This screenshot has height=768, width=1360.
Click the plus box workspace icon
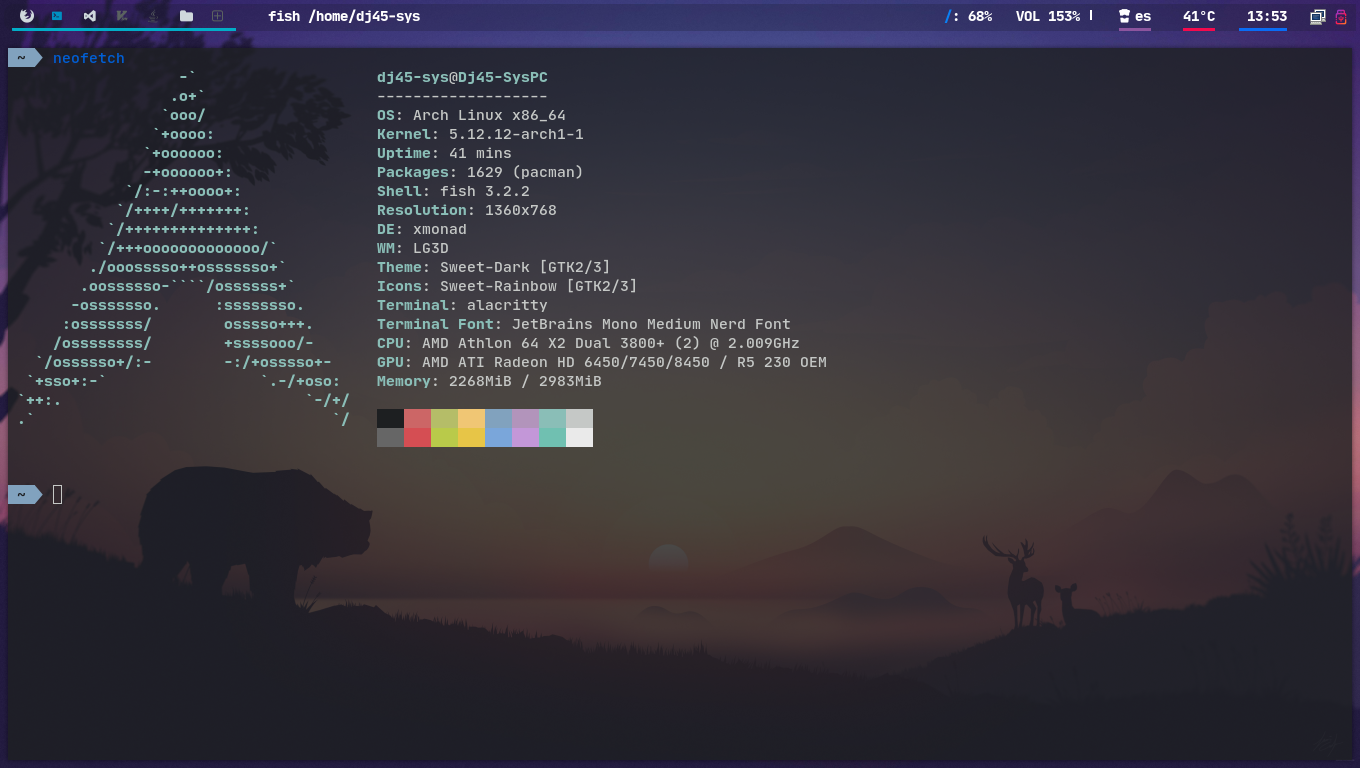point(217,16)
